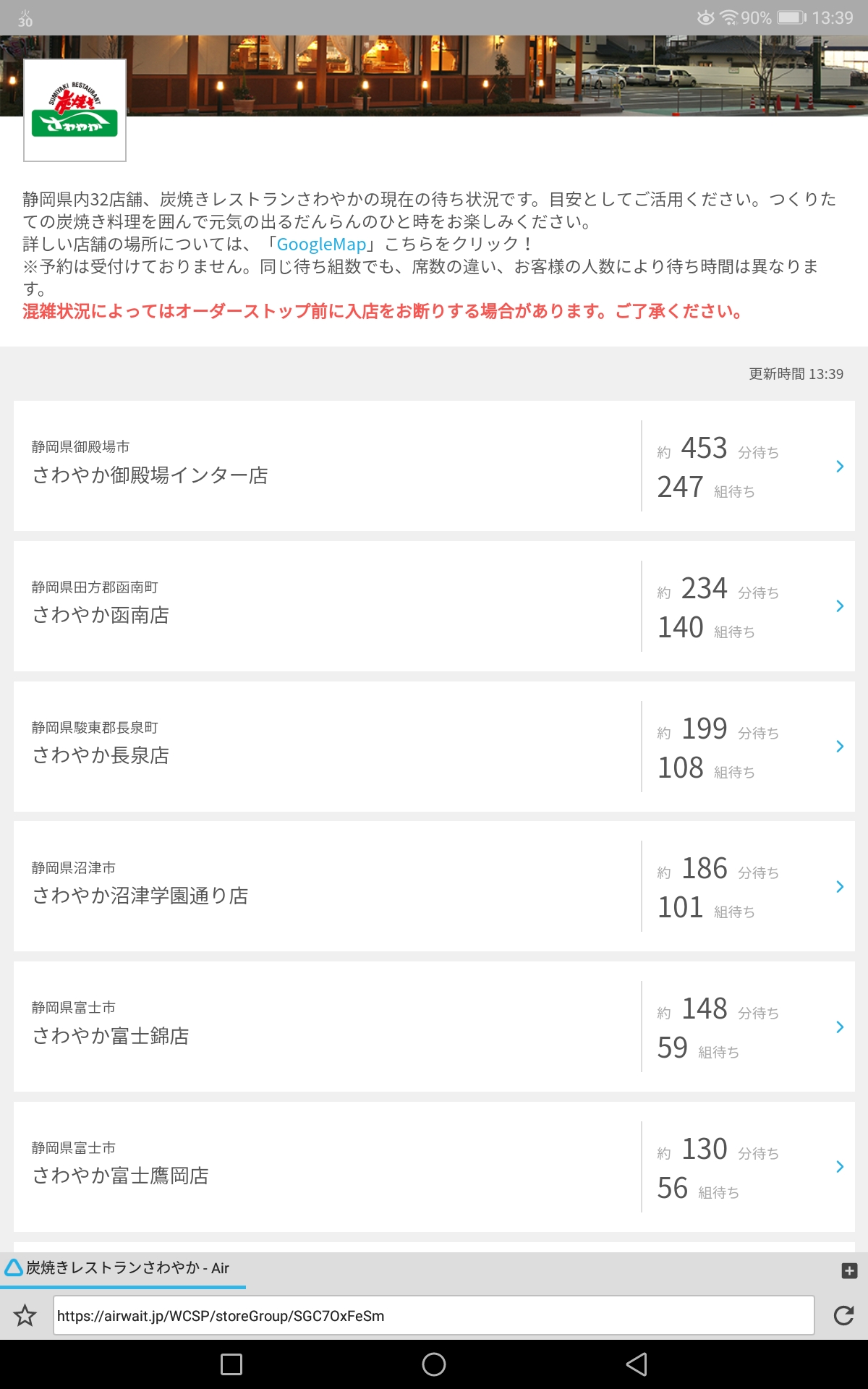Open さわやか富士錦店 chevron arrow

pyautogui.click(x=840, y=1027)
